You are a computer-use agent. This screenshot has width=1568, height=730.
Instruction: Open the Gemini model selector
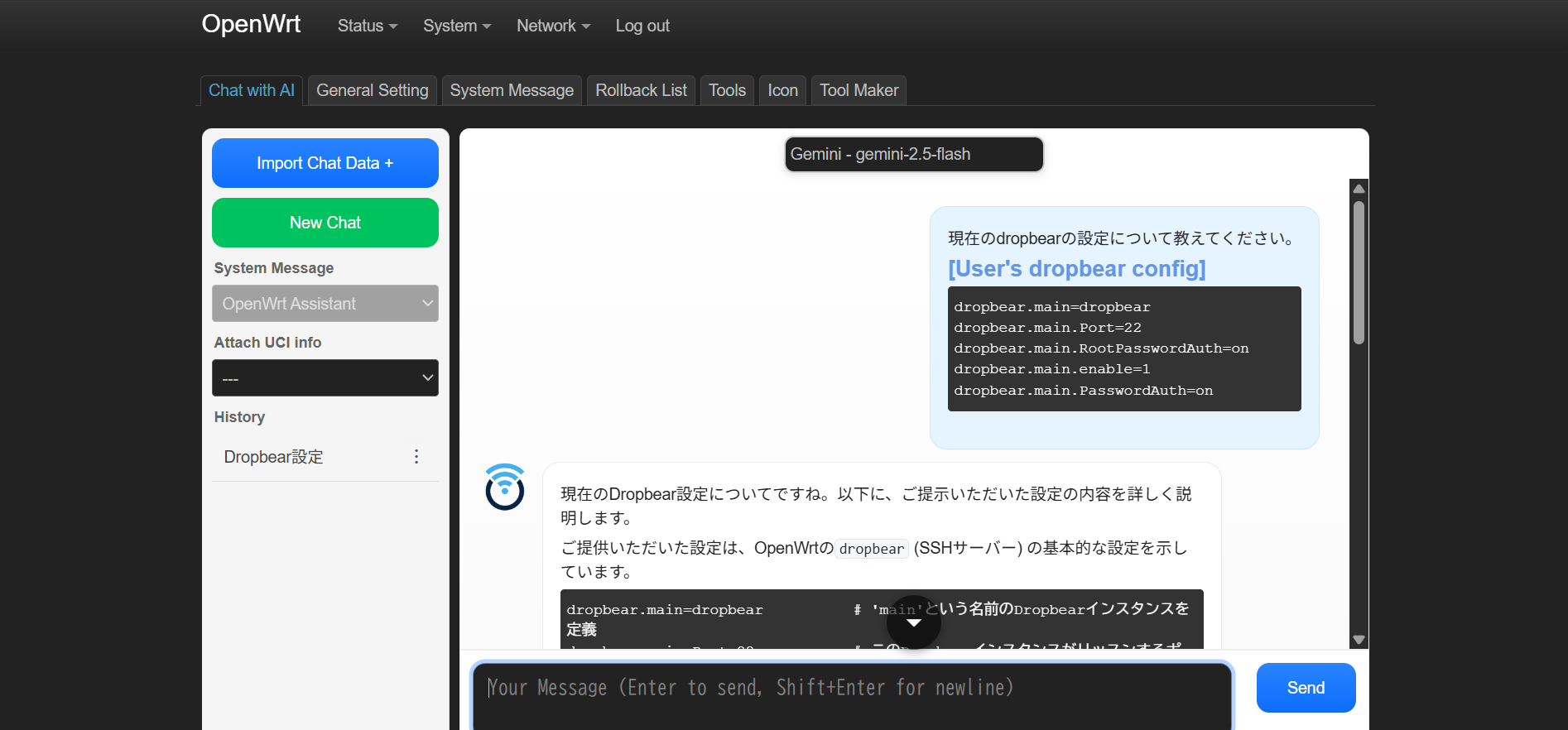(913, 155)
